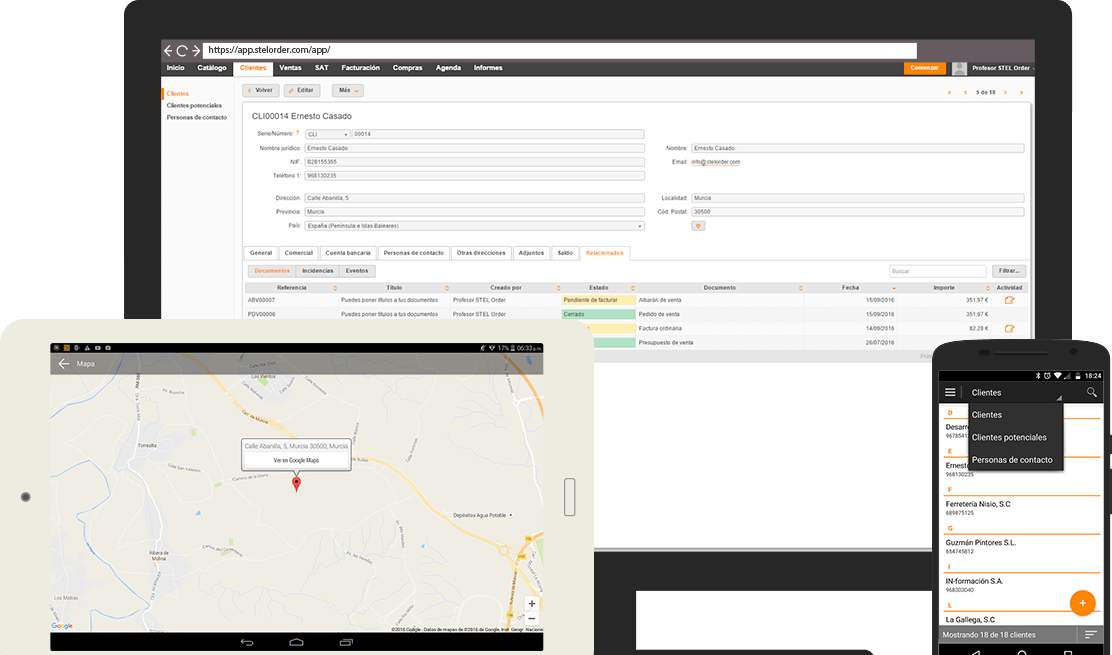Open the Profesor STEL Order account menu
This screenshot has height=655, width=1112.
[1002, 68]
